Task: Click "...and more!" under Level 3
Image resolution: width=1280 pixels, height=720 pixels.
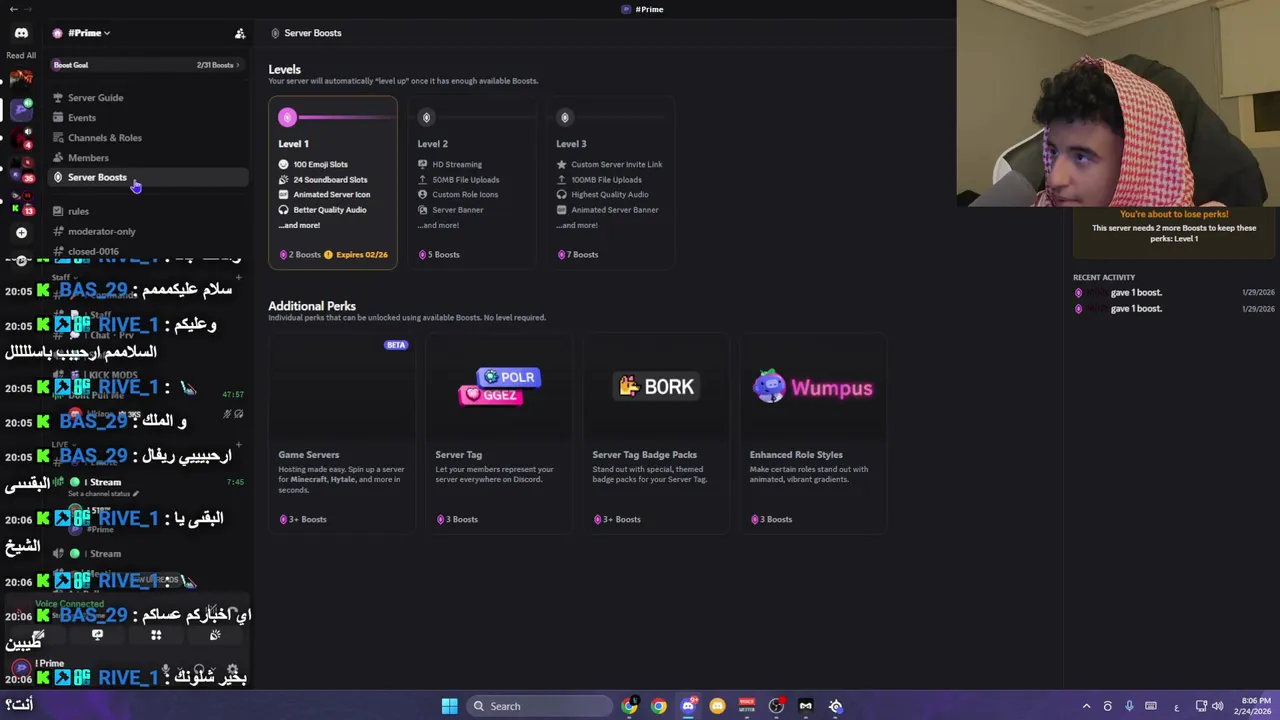Action: tap(577, 225)
